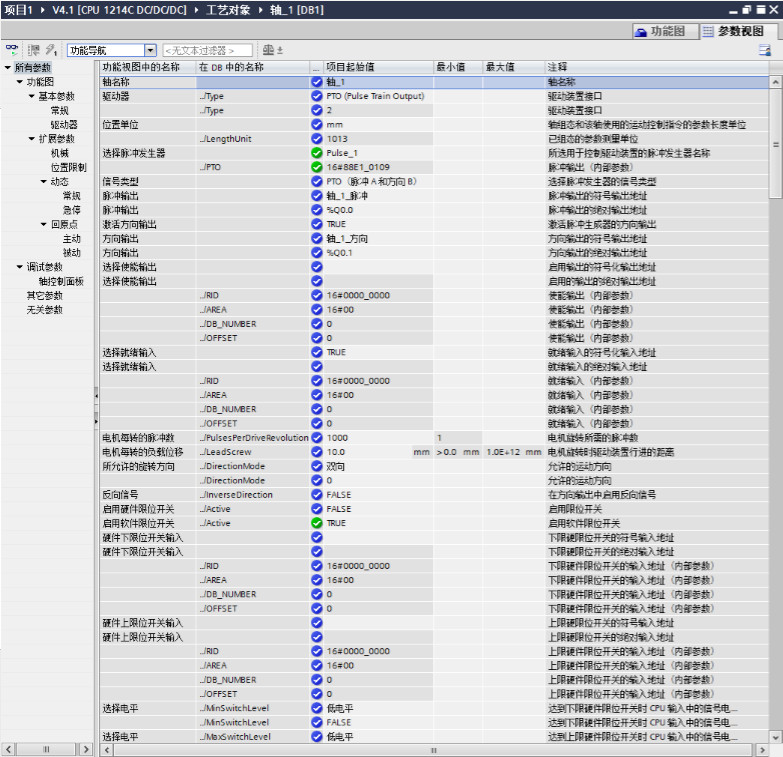Sort by 在 DB 中的名称 column header
Screen dimensions: 783x757
click(253, 67)
